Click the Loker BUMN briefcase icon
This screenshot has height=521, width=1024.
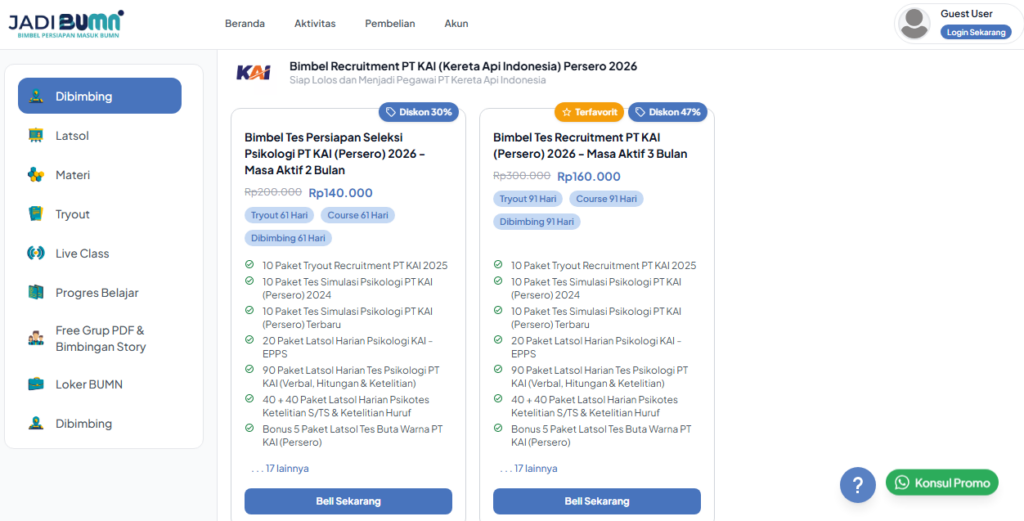click(36, 384)
